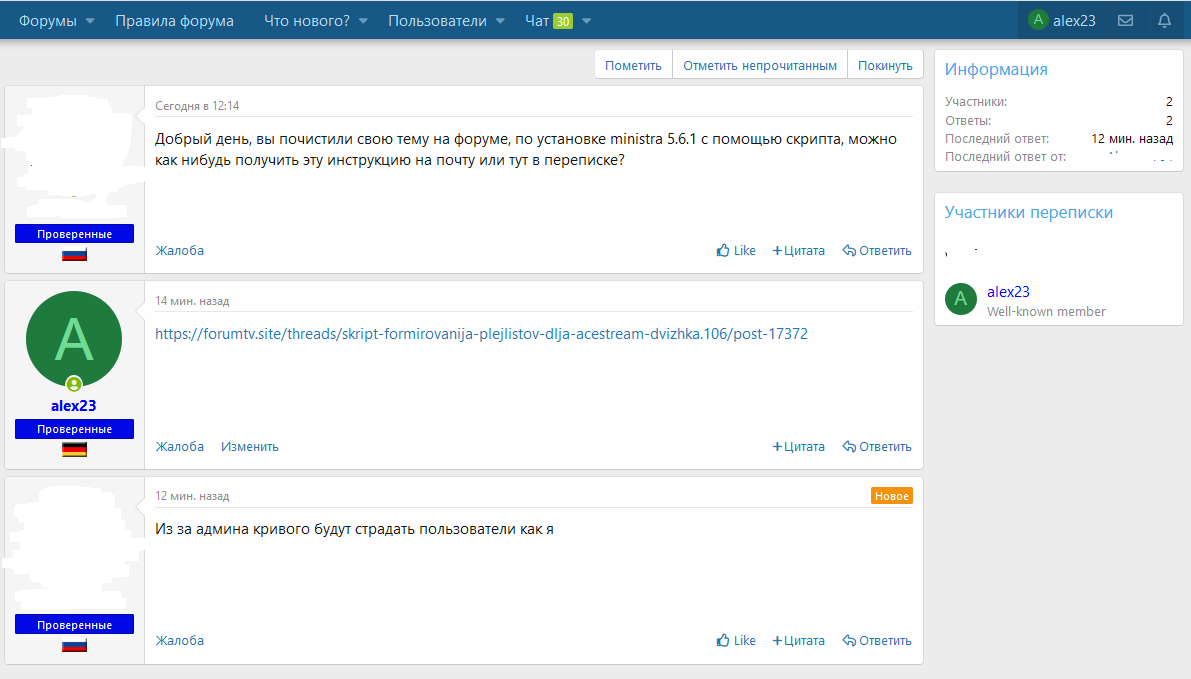Click Жалоба under the first message
This screenshot has width=1191, height=679.
[x=179, y=251]
